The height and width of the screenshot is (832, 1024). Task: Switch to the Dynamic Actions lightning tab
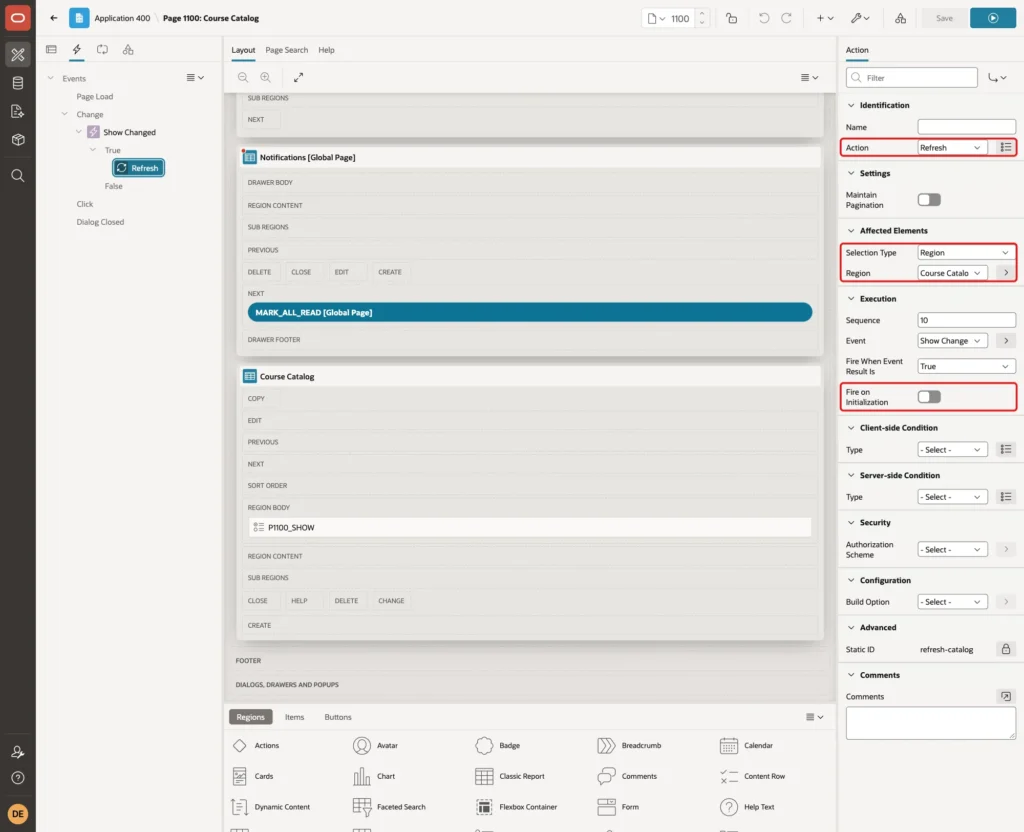76,50
